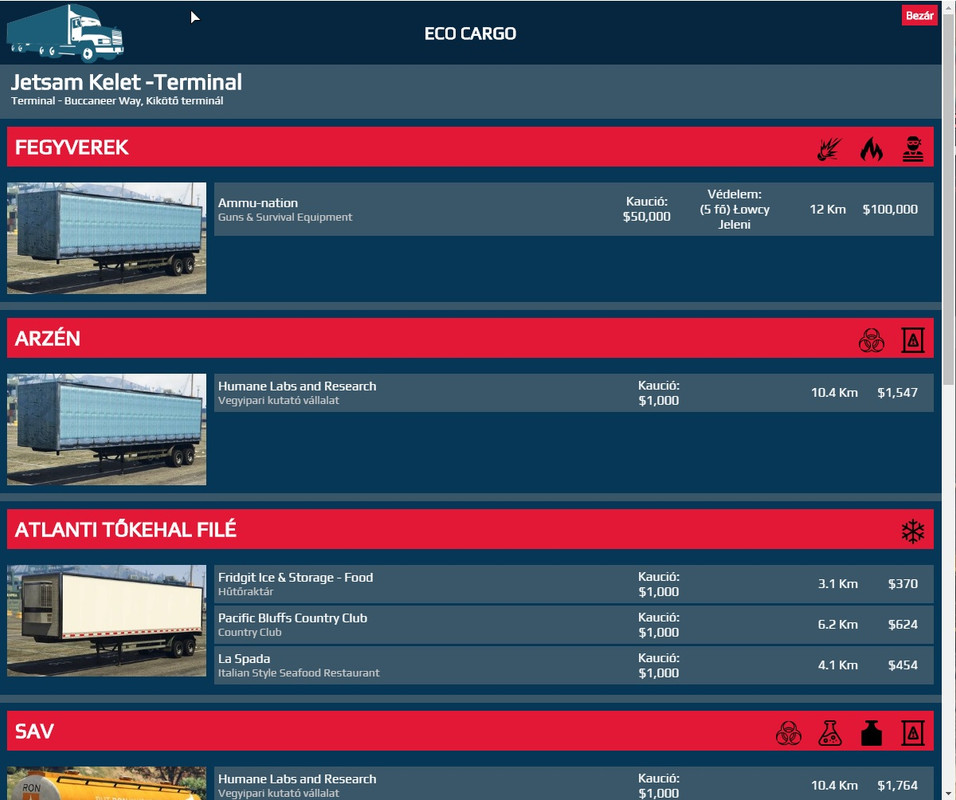
Task: Choose Fridgit Ice & Storage - Food delivery
Action: [x=573, y=584]
